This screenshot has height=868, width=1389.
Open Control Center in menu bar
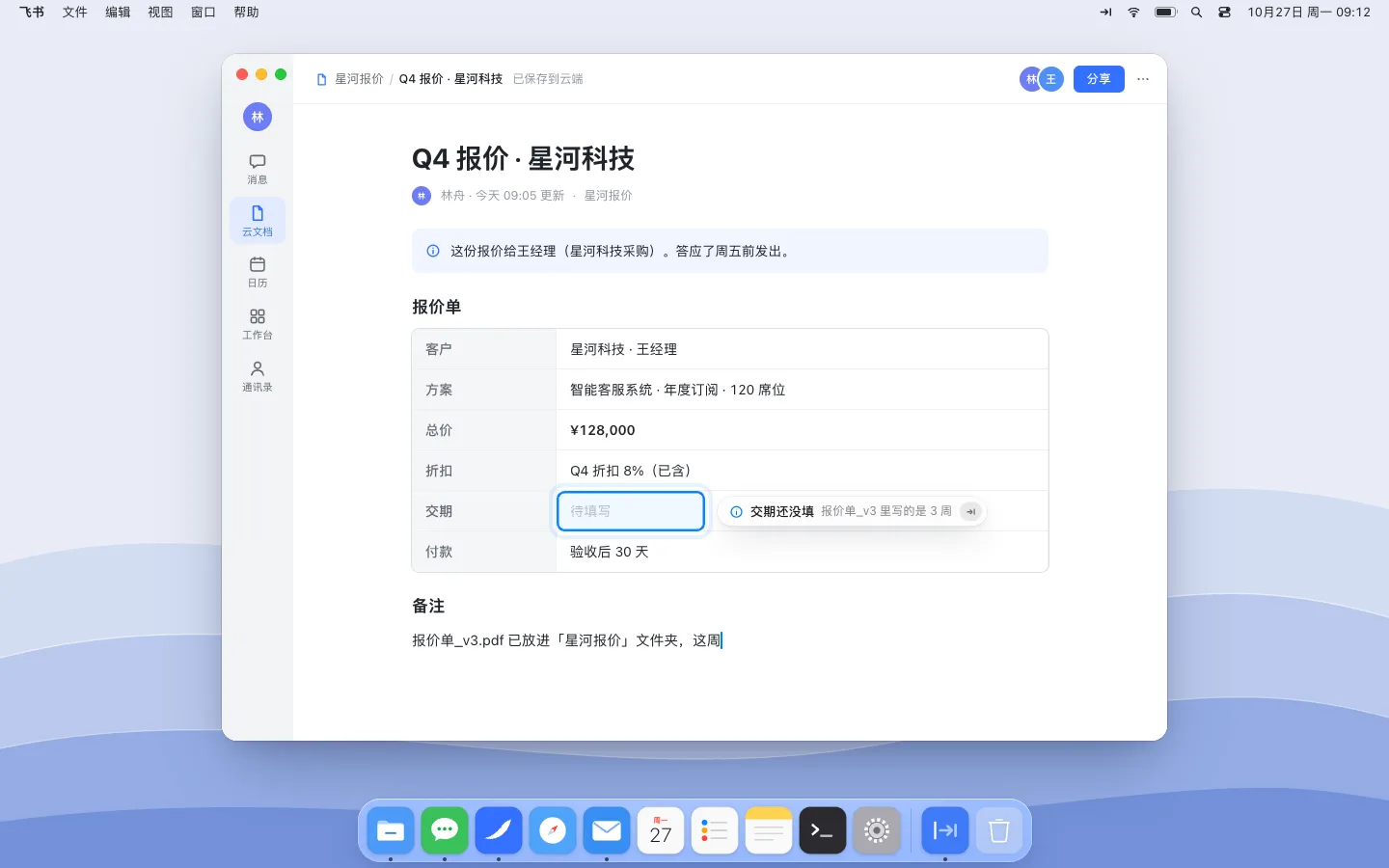(x=1224, y=13)
